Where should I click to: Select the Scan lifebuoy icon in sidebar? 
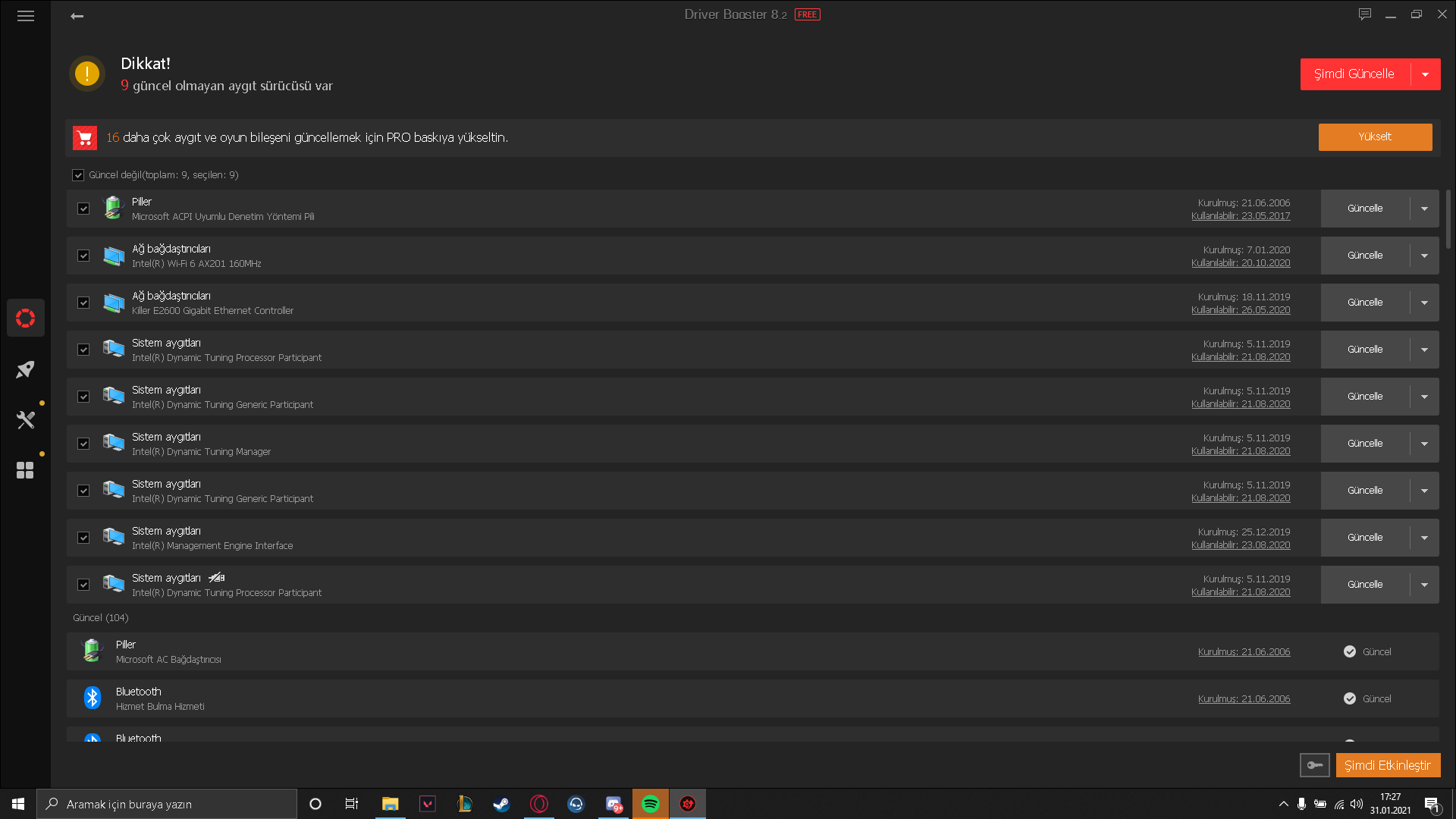pos(25,318)
